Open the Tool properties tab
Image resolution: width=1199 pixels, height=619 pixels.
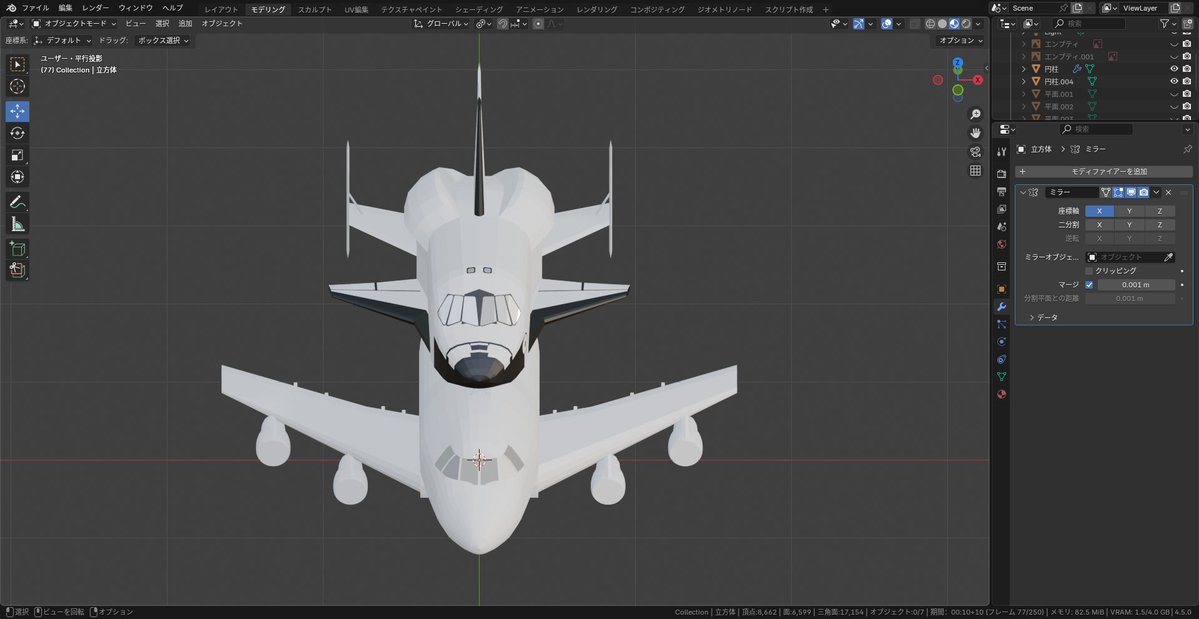click(1002, 152)
